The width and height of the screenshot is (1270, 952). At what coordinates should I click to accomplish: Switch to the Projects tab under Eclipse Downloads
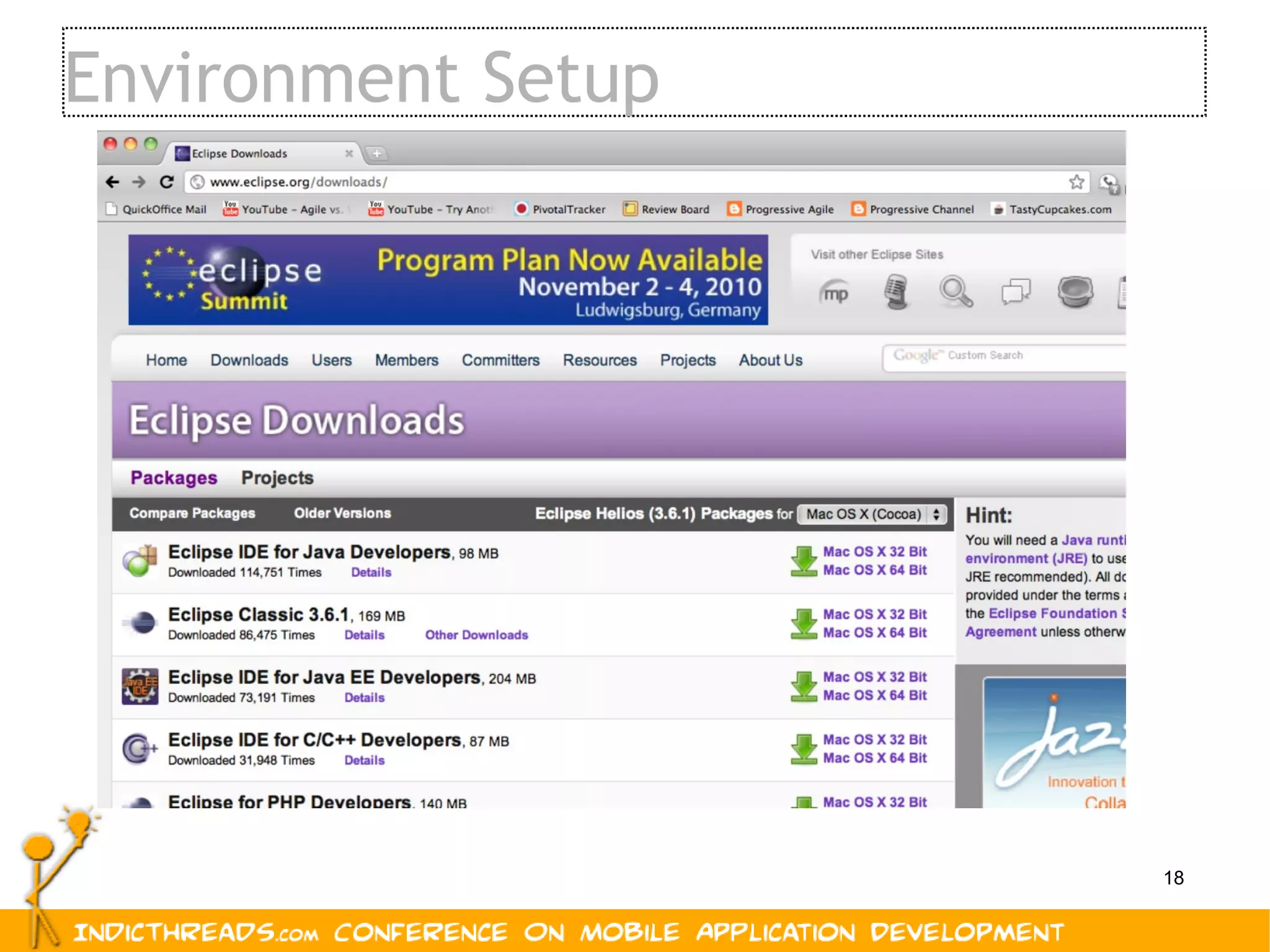(277, 478)
